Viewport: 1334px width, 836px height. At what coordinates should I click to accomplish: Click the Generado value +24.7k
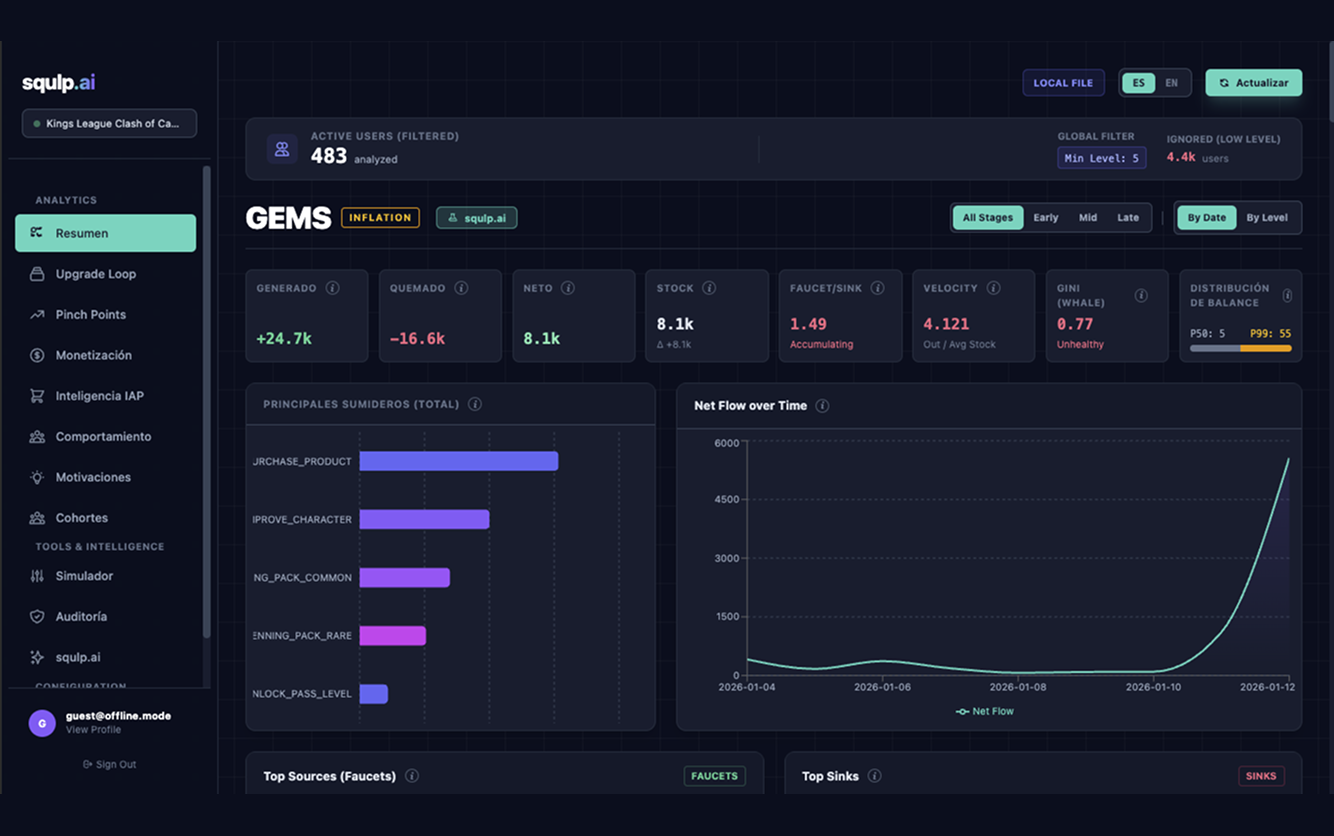[x=284, y=339]
